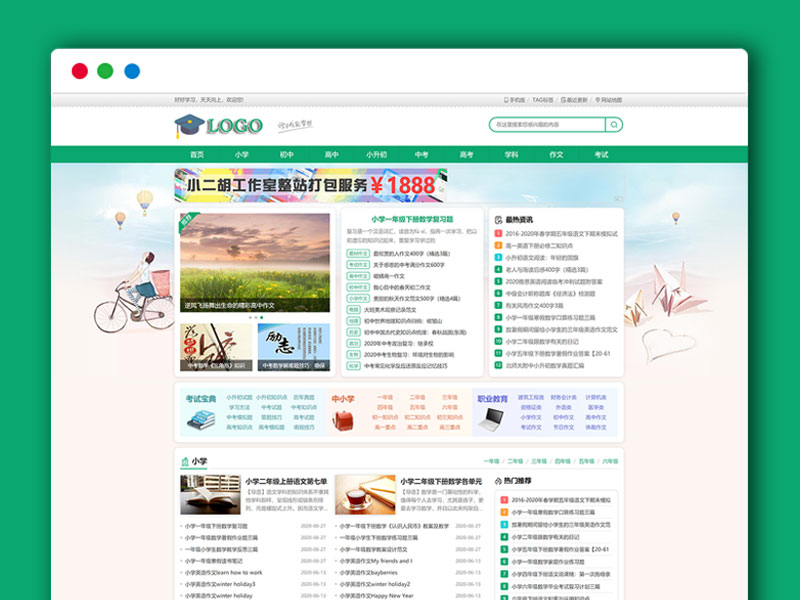The image size is (800, 600).
Task: Click 小升初试题 in the 考试宝典 panel
Action: (240, 395)
